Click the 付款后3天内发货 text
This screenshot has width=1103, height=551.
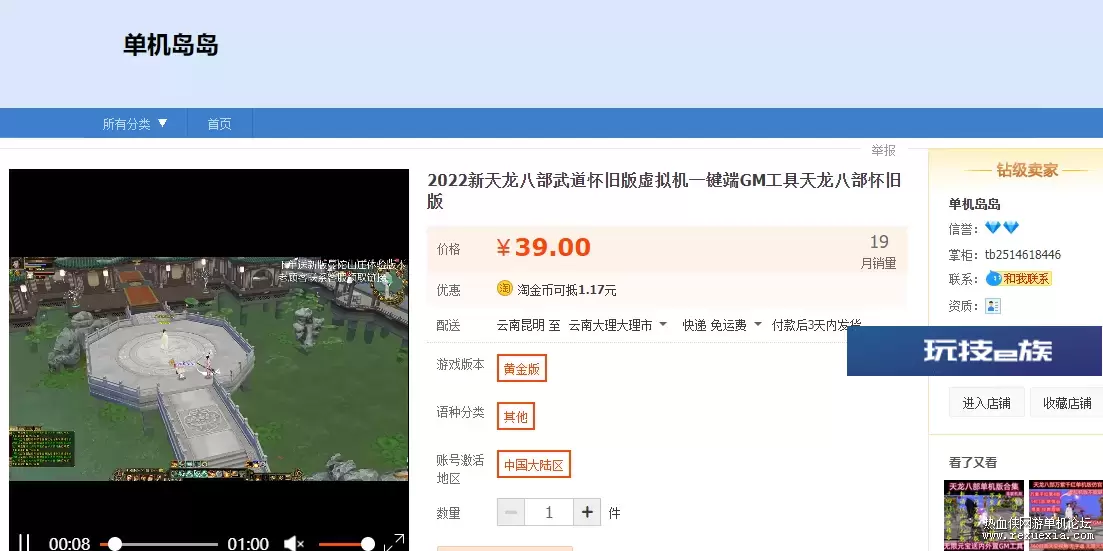point(816,325)
